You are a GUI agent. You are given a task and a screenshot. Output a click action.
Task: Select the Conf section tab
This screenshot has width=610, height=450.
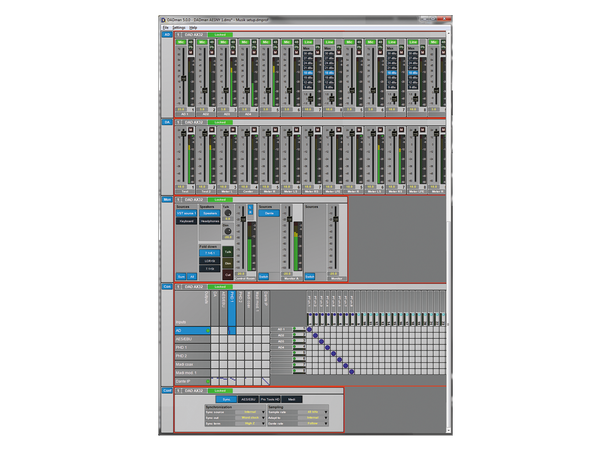coord(167,390)
